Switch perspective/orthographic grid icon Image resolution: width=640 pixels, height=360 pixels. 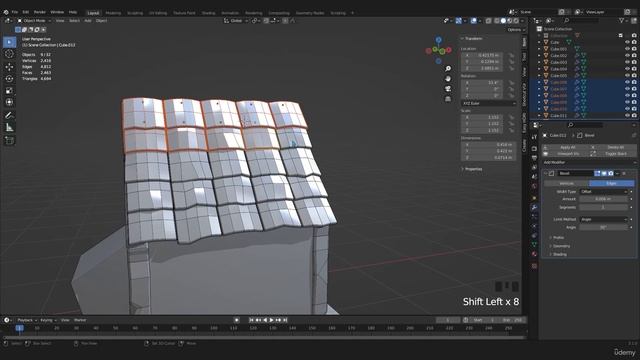448,99
